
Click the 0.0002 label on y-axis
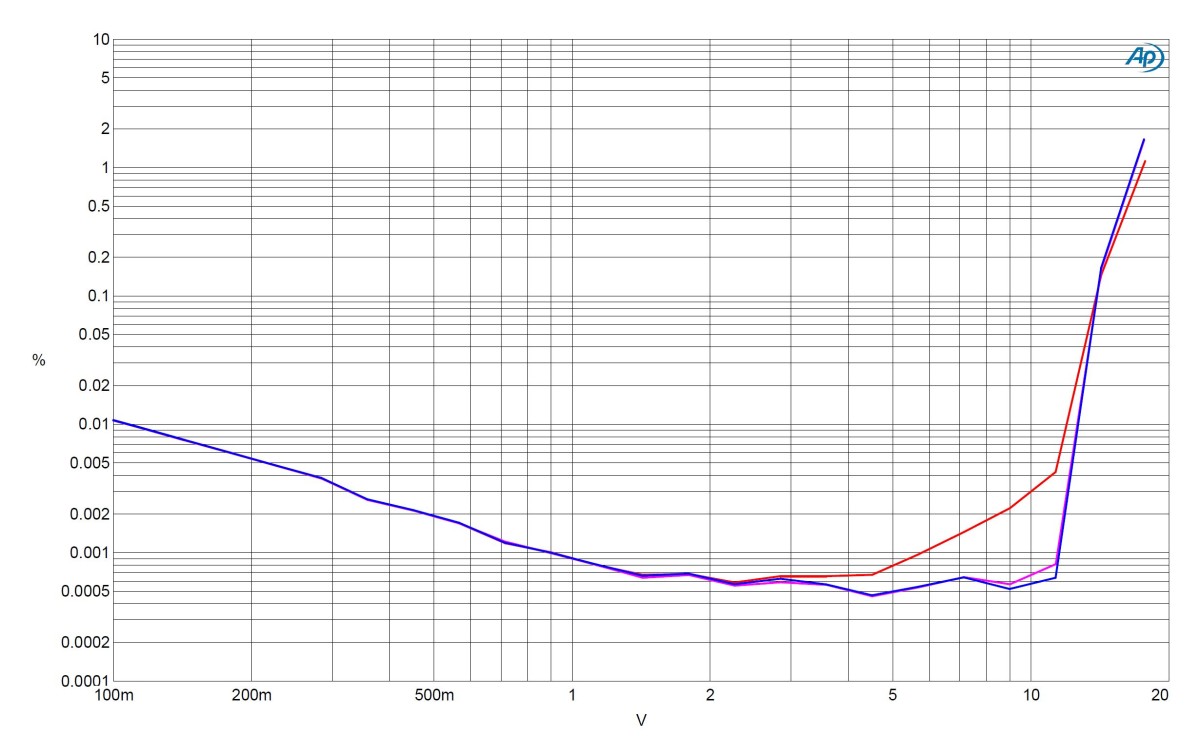(84, 642)
